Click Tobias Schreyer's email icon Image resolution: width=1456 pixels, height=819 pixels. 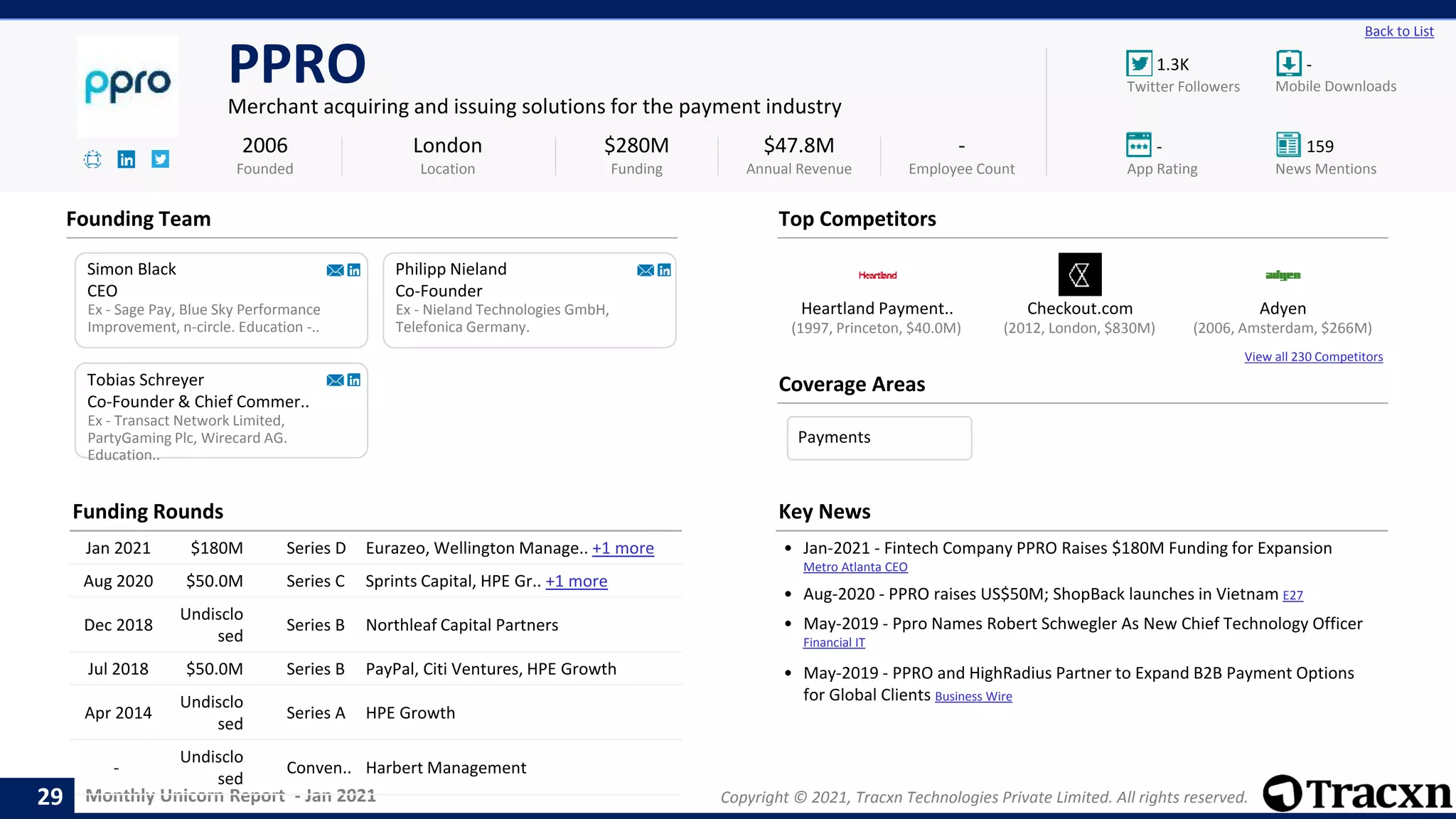pos(335,380)
